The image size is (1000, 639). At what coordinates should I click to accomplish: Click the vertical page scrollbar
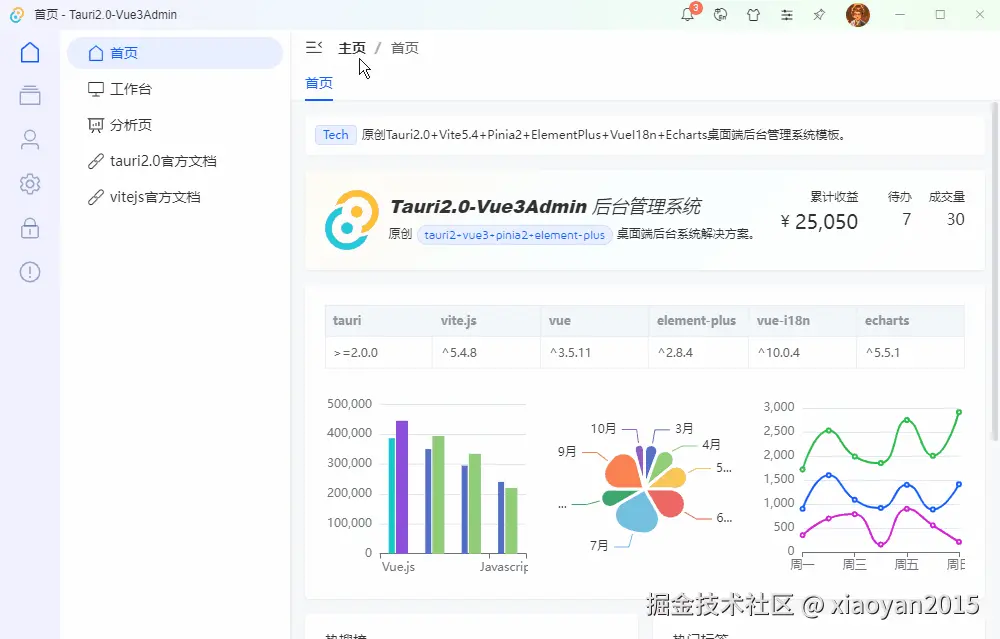coord(994,271)
